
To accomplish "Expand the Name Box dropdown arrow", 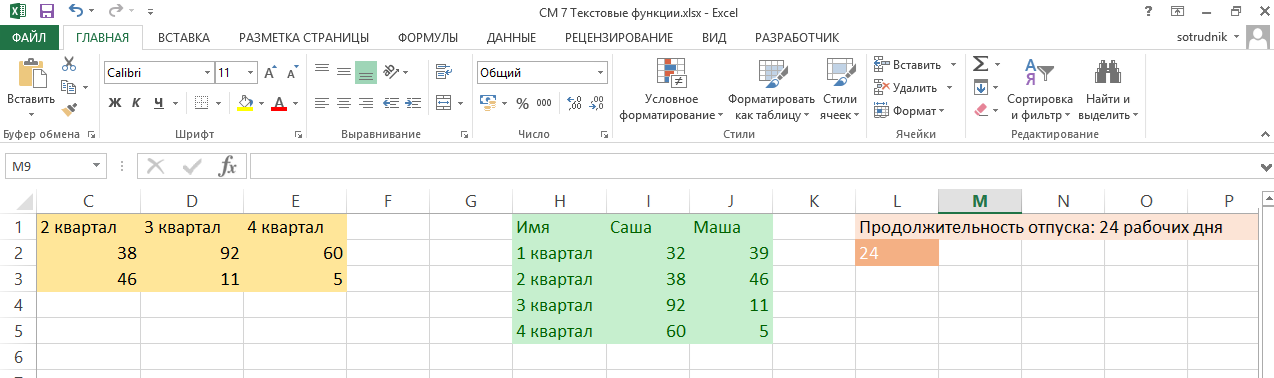I will 97,166.
